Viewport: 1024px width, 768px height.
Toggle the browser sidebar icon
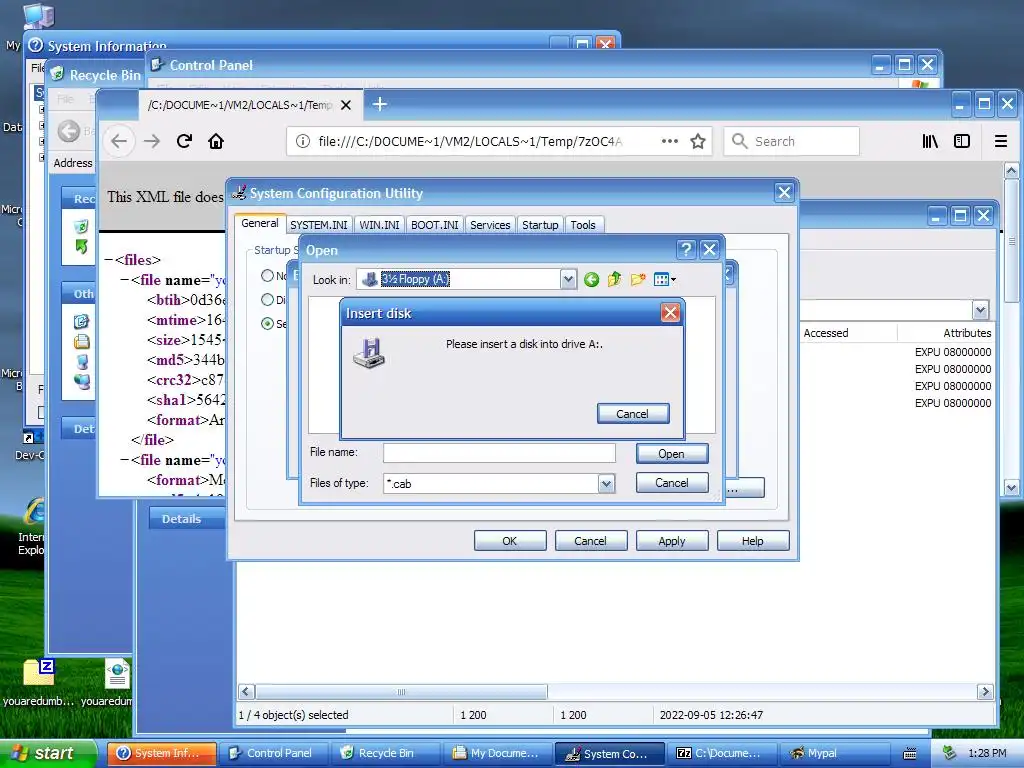coord(962,141)
